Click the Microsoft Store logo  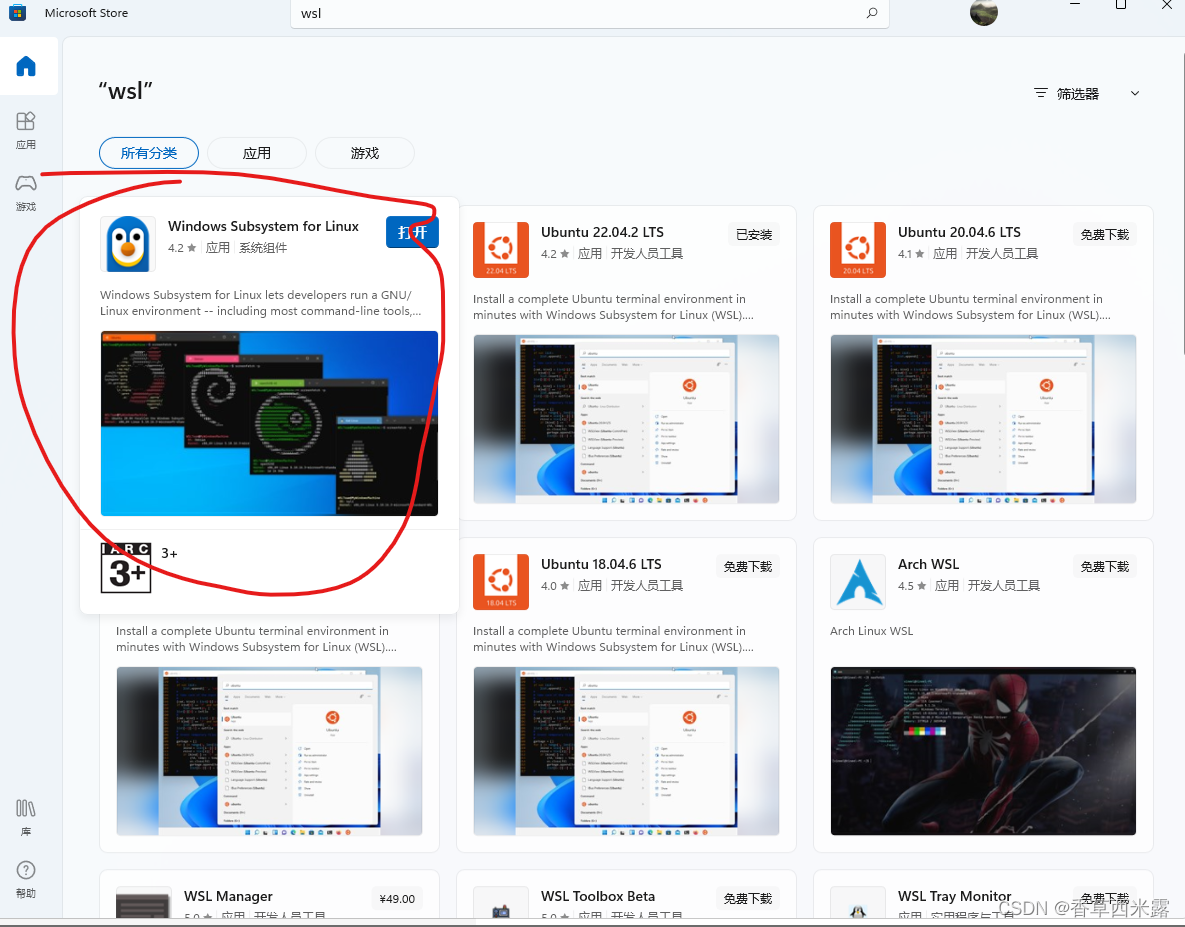15,13
